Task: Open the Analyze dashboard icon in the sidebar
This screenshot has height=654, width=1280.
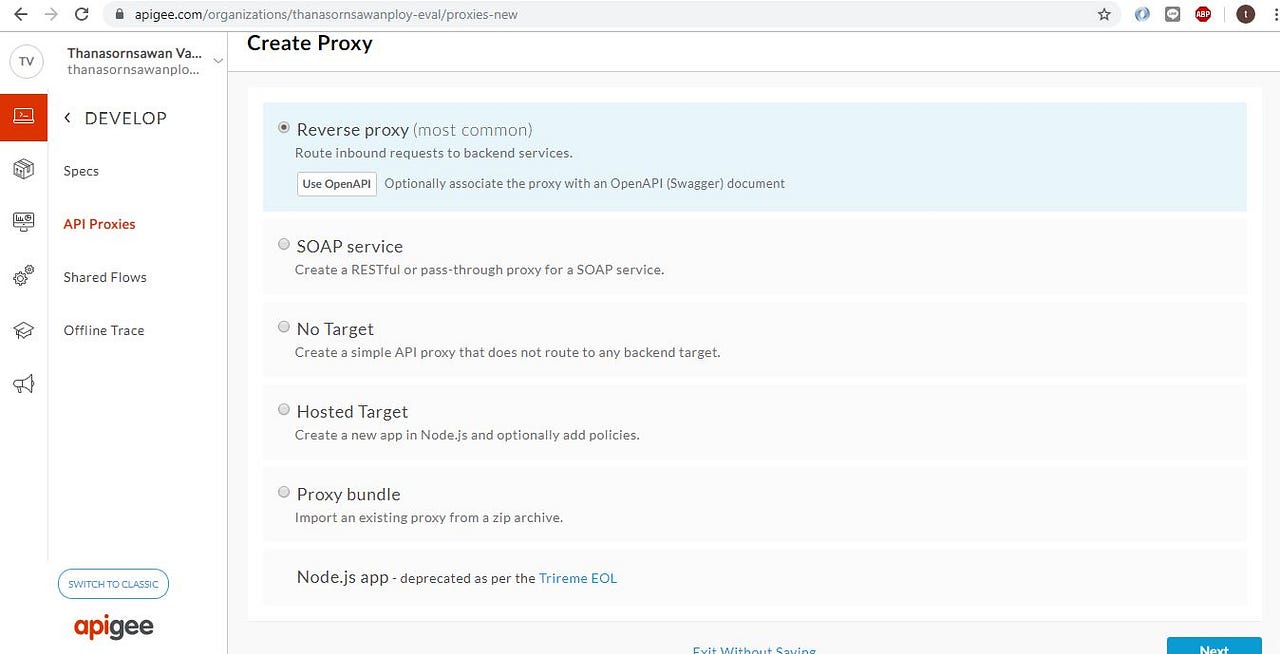Action: coord(23,222)
